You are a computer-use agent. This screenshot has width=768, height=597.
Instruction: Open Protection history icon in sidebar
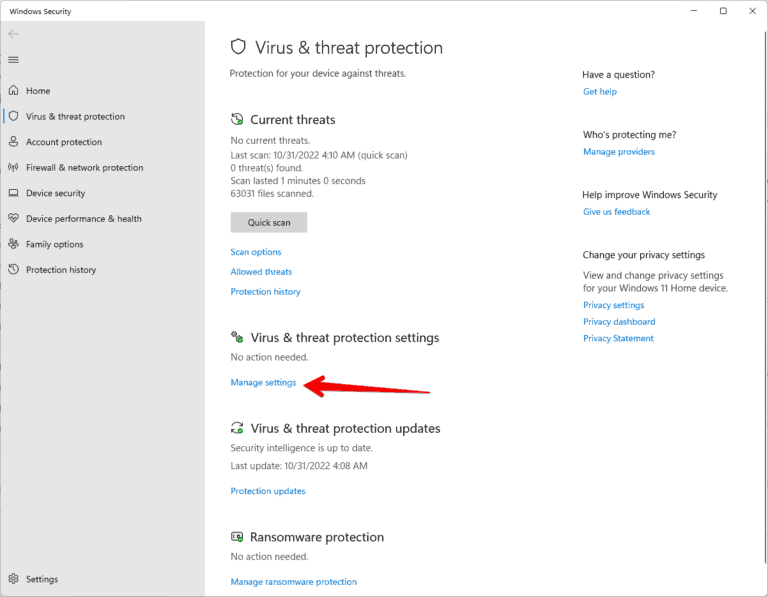point(14,270)
